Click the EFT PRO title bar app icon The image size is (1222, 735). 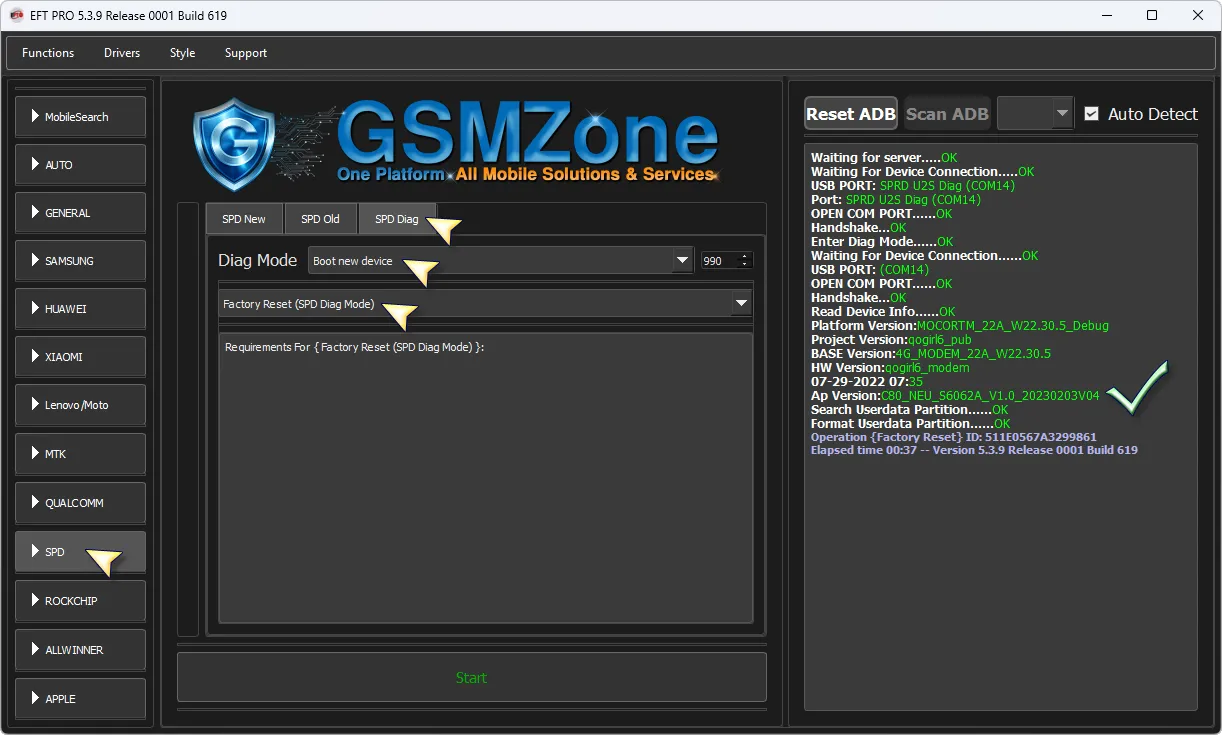tap(16, 15)
